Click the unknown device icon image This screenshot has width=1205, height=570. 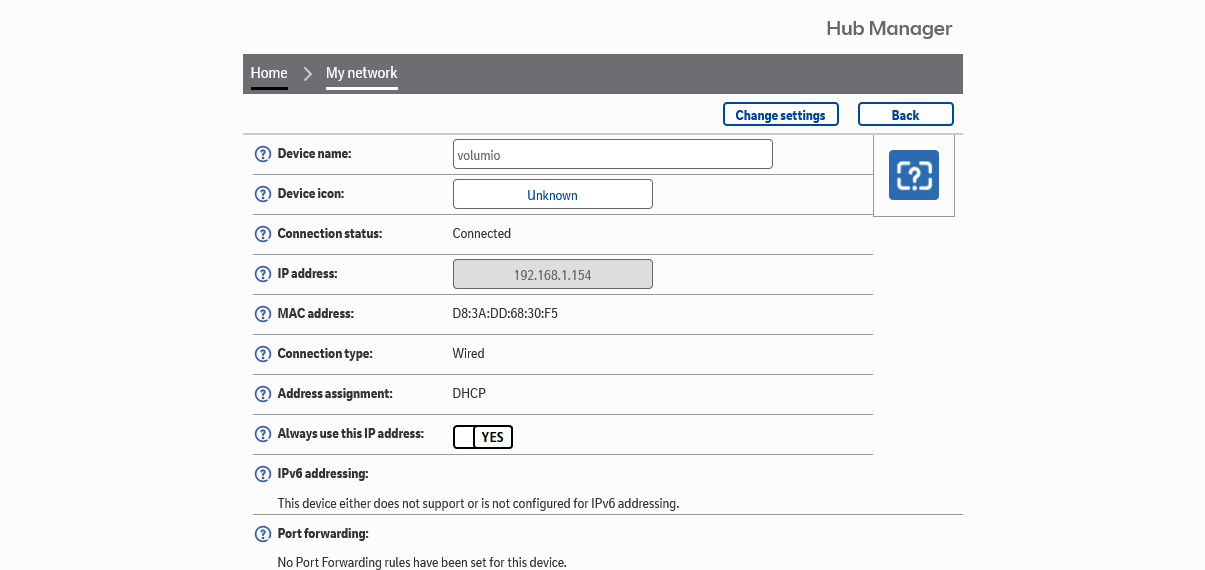click(914, 175)
